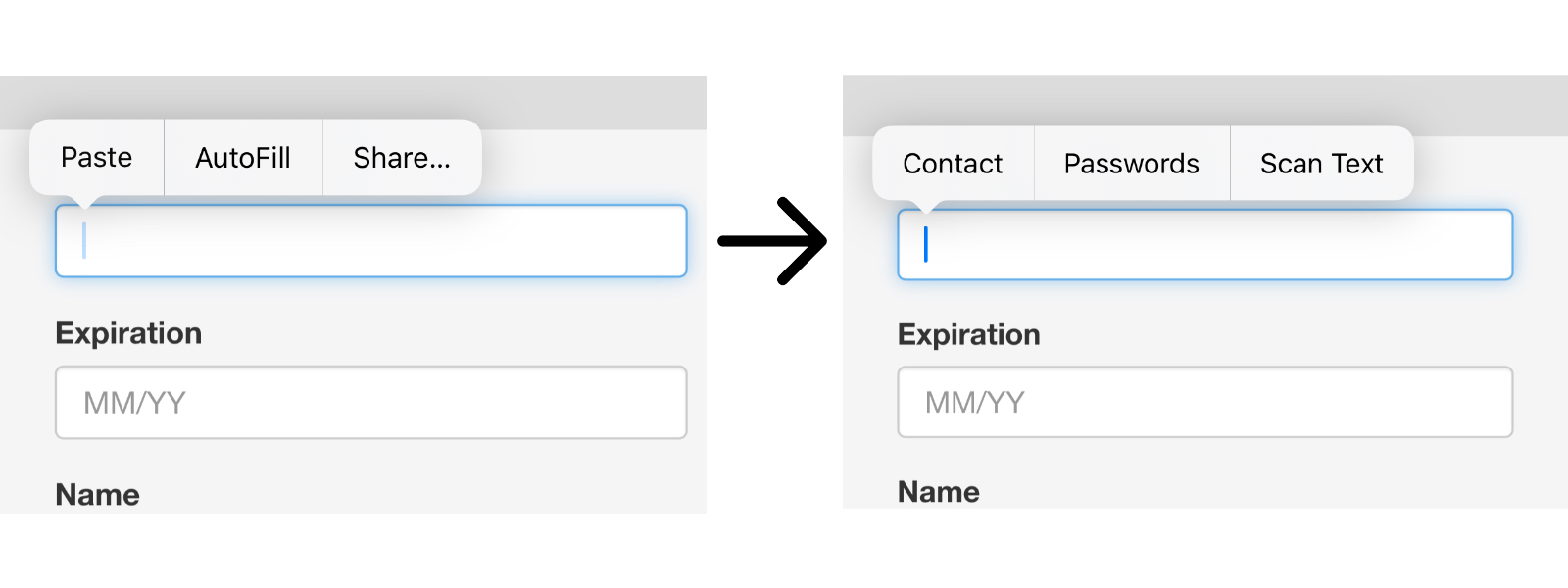Choose Contact from the AutoFill menu
Viewport: 1568px width, 588px height.
tap(952, 163)
